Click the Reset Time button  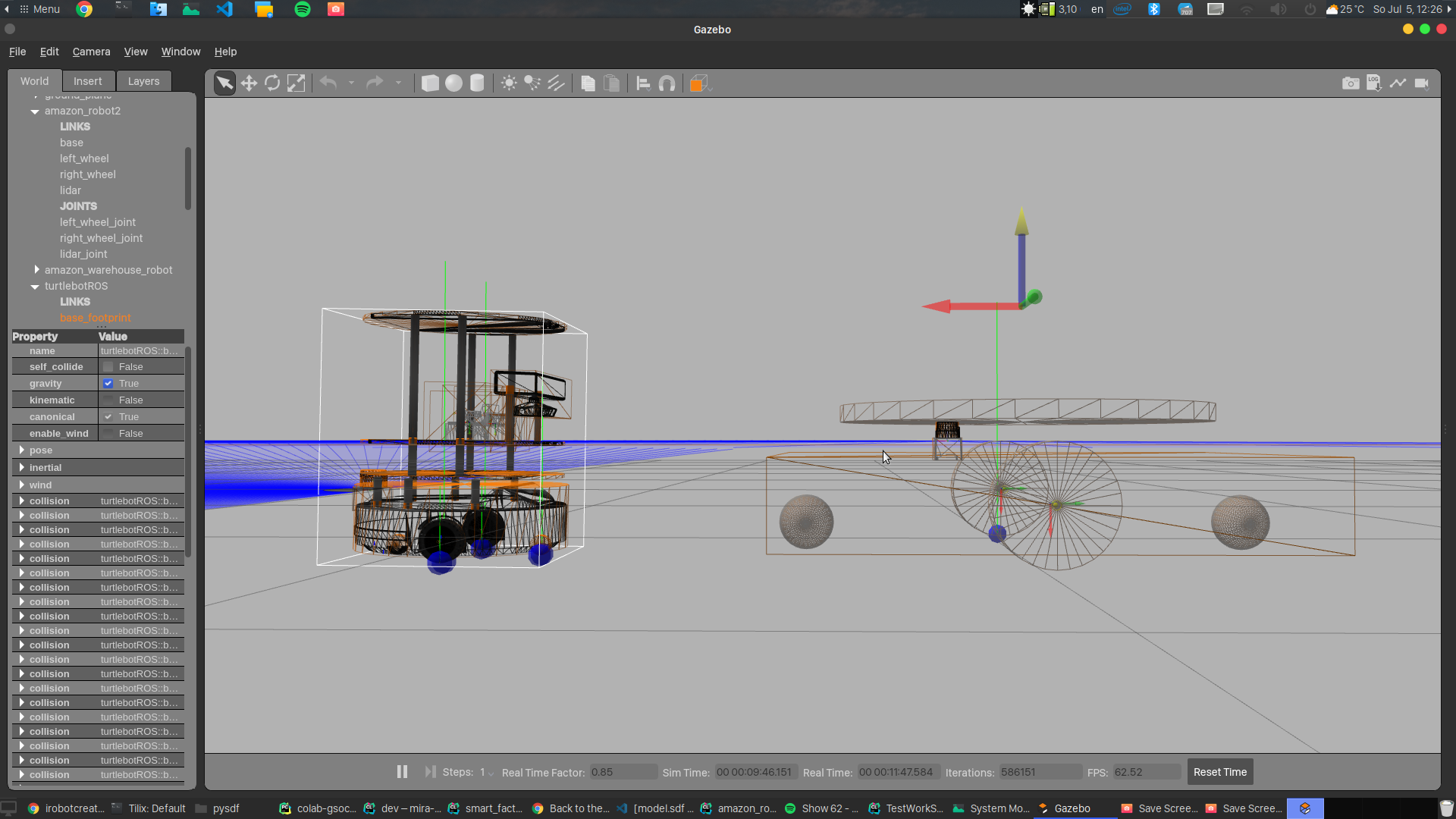coord(1219,772)
